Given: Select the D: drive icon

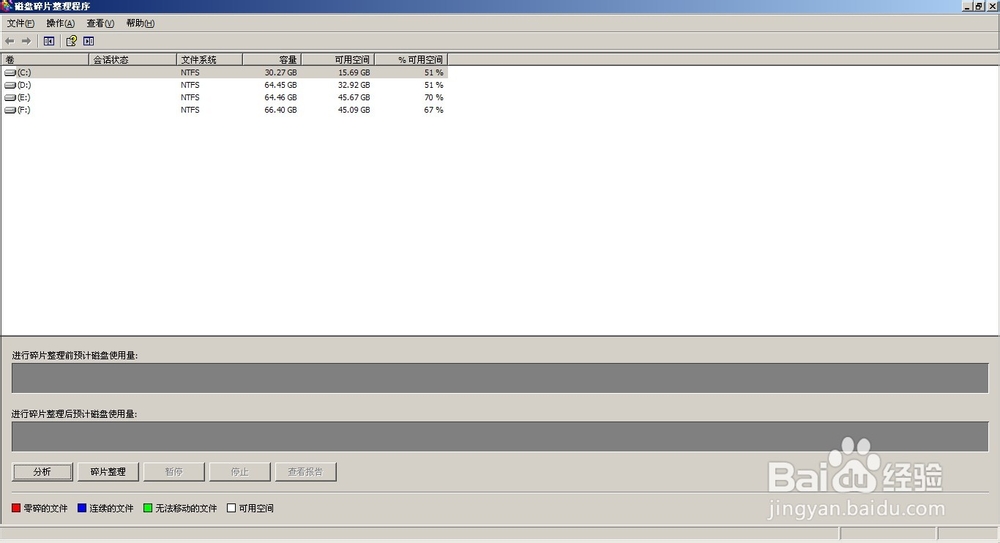Looking at the screenshot, I should 10,85.
